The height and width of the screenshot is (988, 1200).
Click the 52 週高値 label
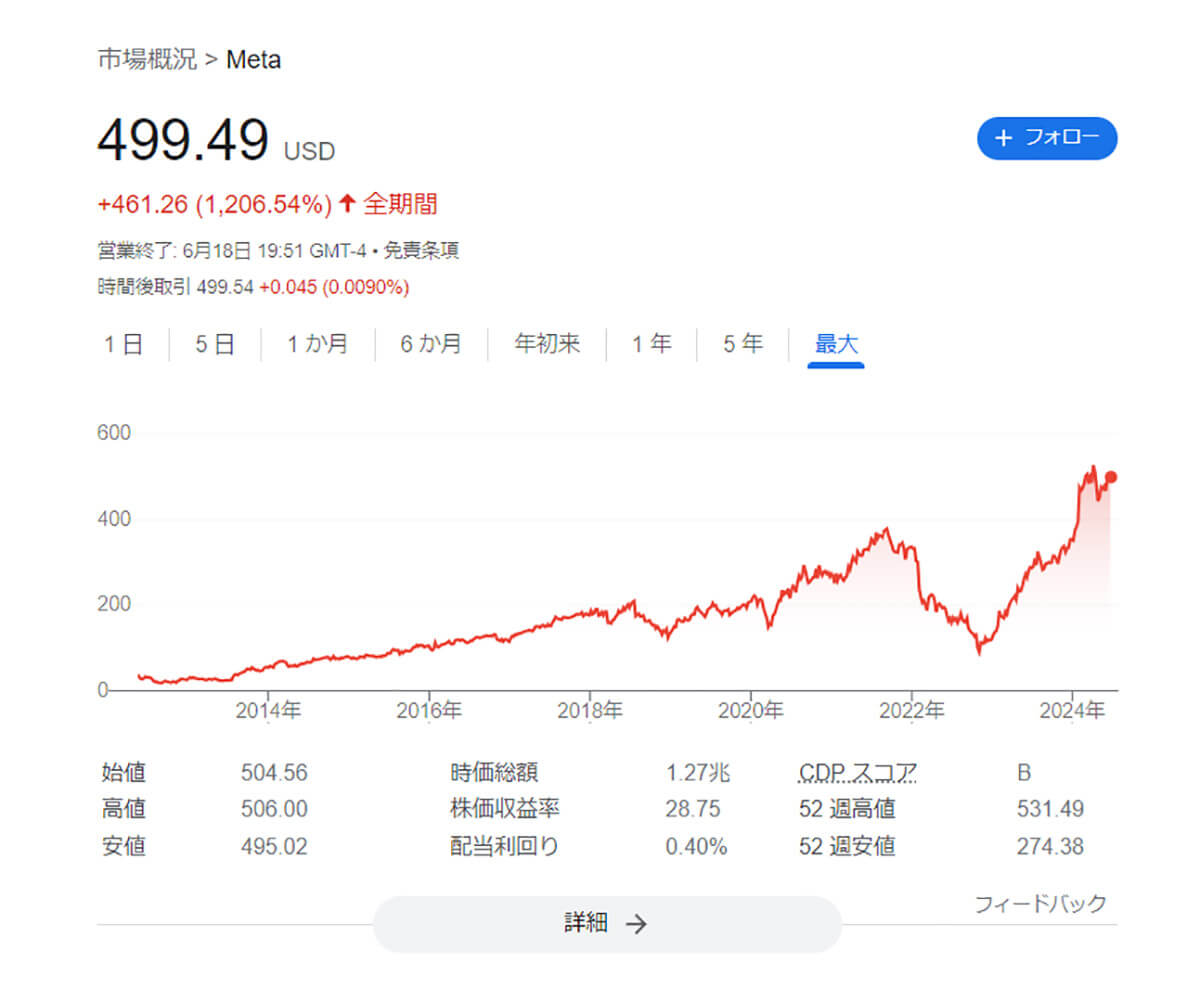(848, 810)
